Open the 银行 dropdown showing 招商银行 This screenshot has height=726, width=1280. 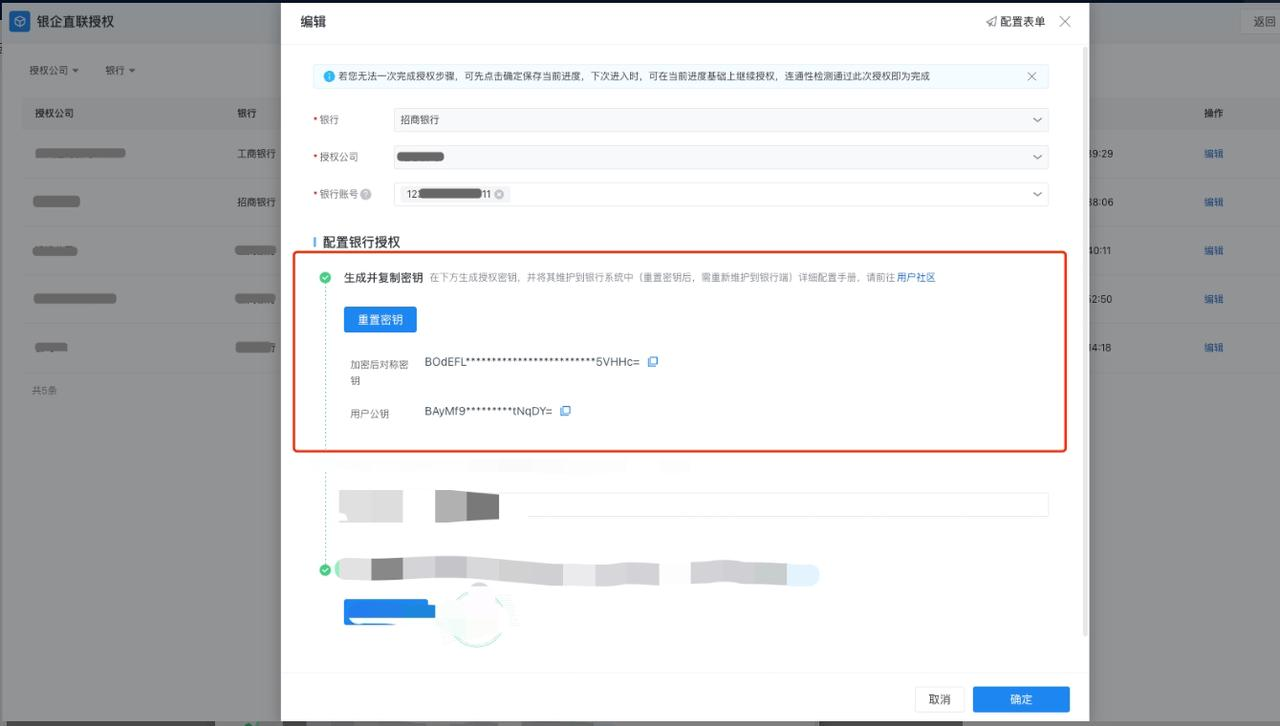[x=721, y=119]
